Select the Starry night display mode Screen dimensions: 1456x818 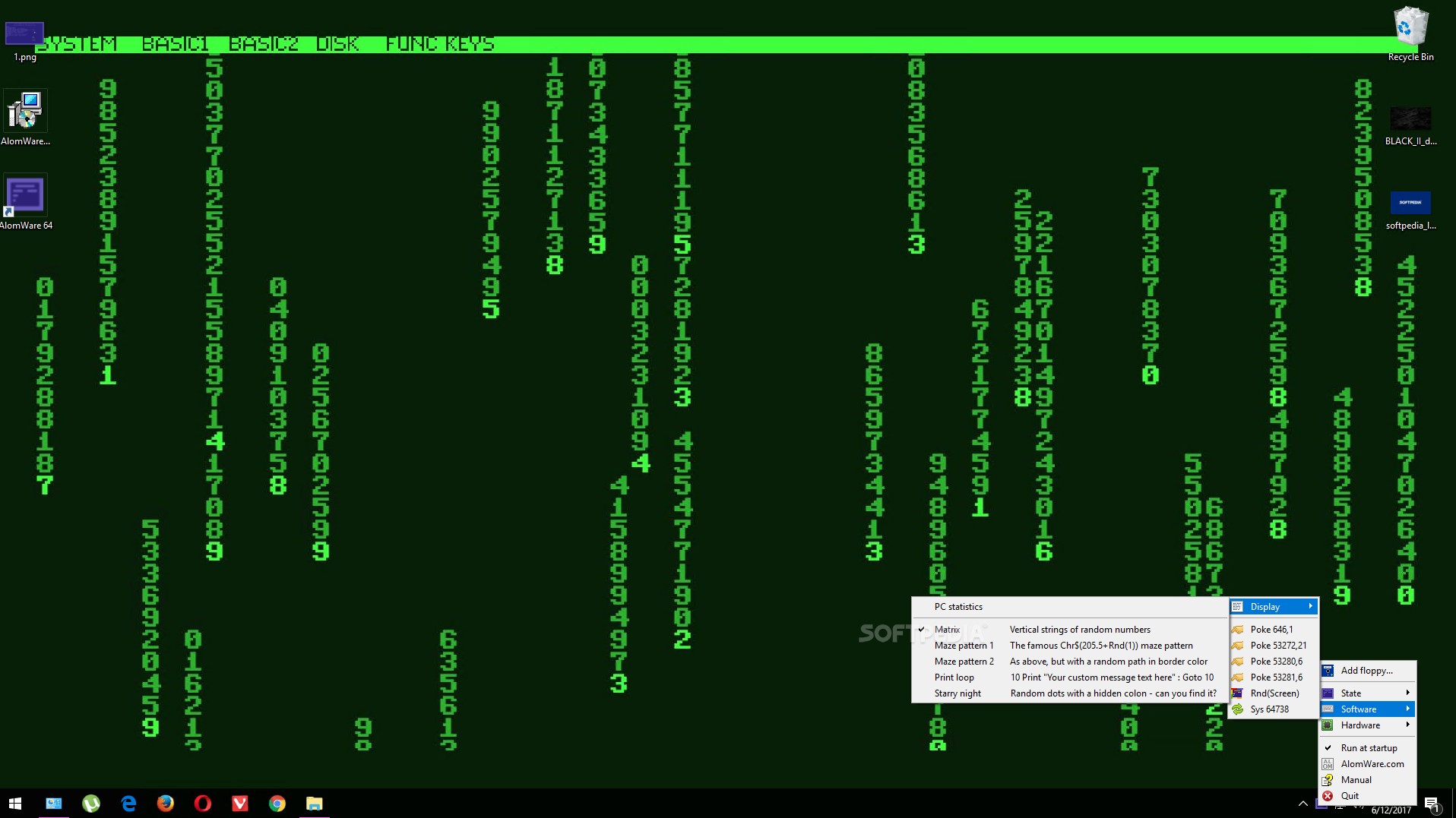pos(1070,693)
